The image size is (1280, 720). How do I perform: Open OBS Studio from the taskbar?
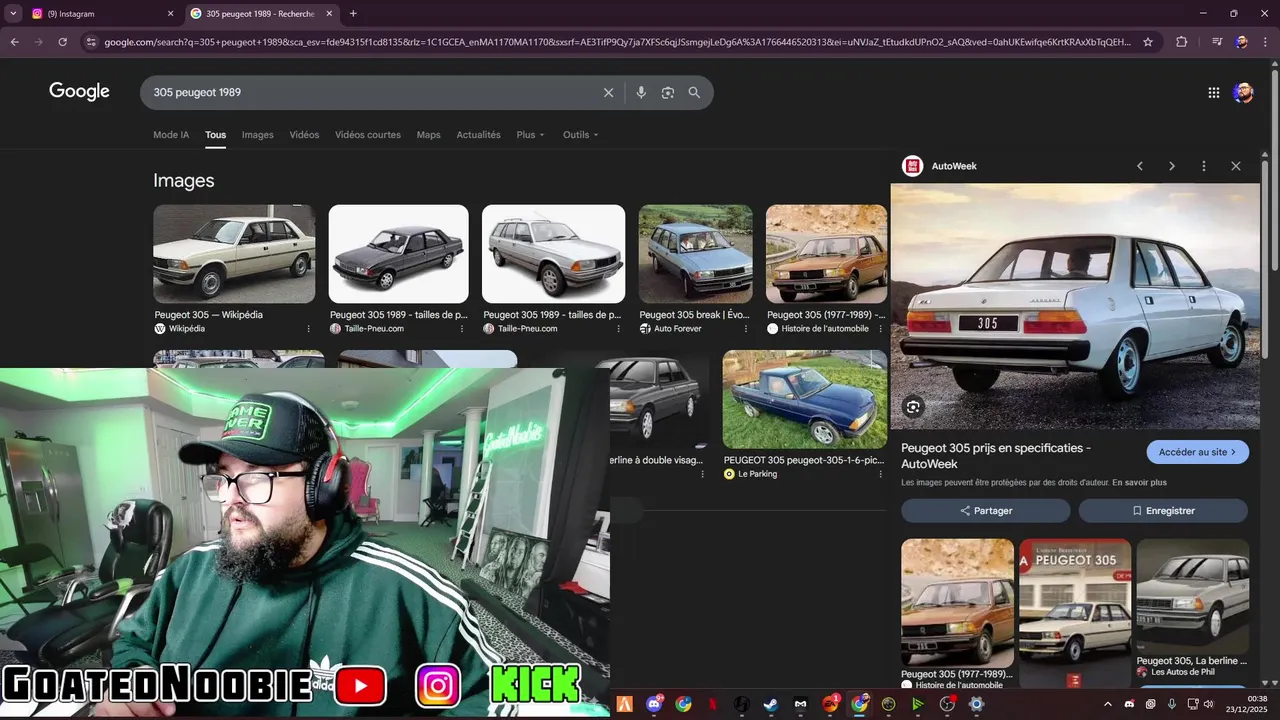947,704
